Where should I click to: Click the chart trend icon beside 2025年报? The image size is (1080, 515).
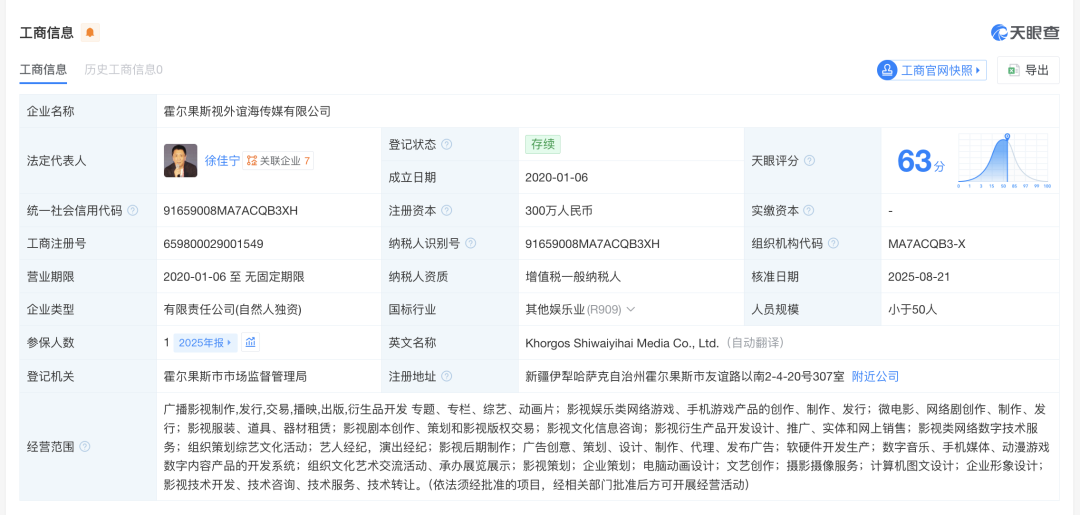tap(251, 342)
